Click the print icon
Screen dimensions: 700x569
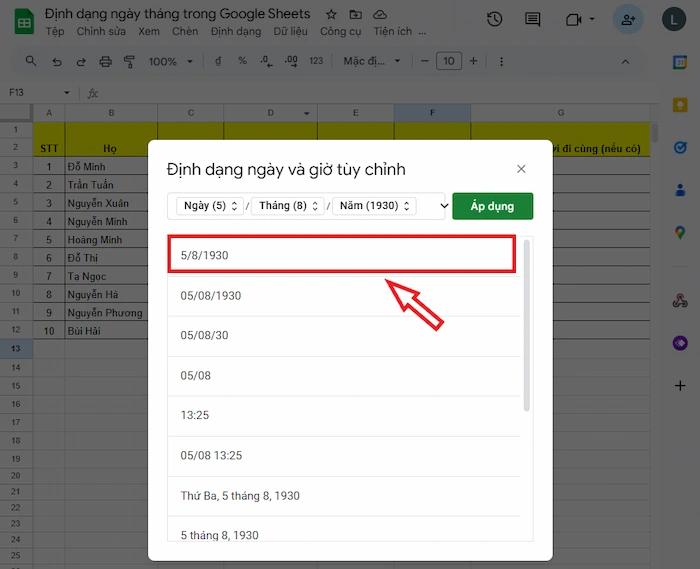coord(106,62)
